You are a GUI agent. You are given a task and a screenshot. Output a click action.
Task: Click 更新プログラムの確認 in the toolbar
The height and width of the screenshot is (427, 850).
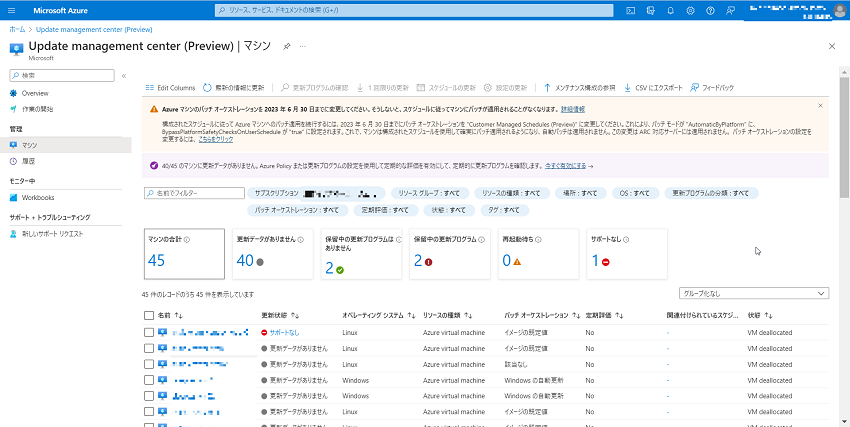[x=314, y=88]
